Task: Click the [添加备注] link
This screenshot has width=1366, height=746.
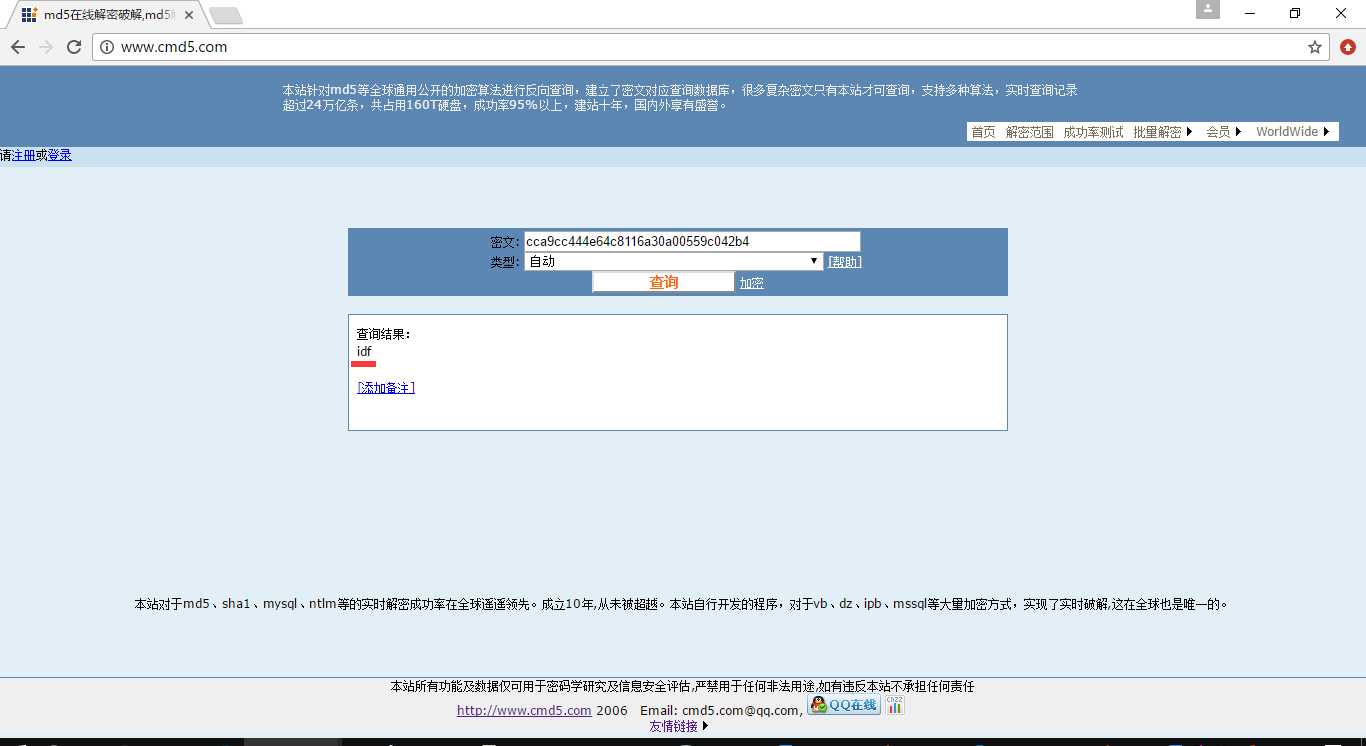Action: (x=386, y=388)
